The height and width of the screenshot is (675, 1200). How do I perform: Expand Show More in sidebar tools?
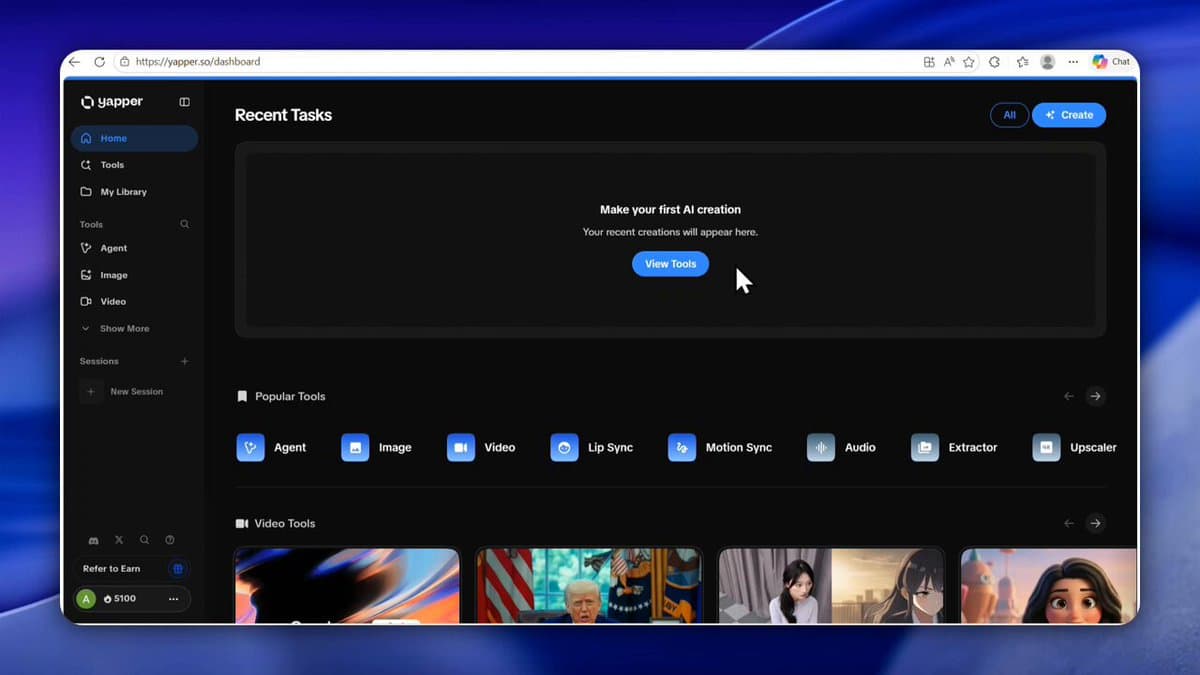[115, 328]
